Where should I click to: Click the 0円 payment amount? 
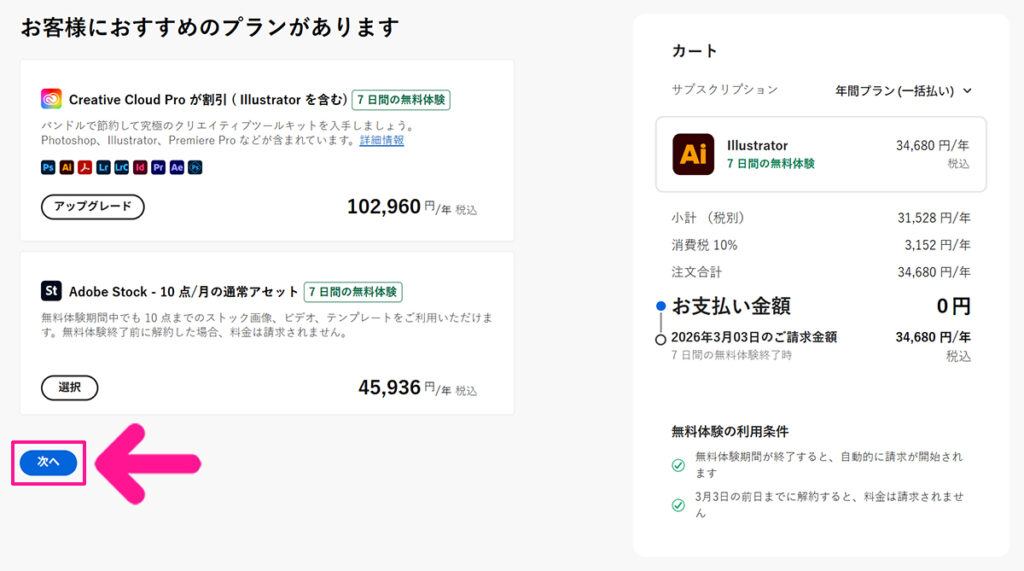(x=953, y=306)
